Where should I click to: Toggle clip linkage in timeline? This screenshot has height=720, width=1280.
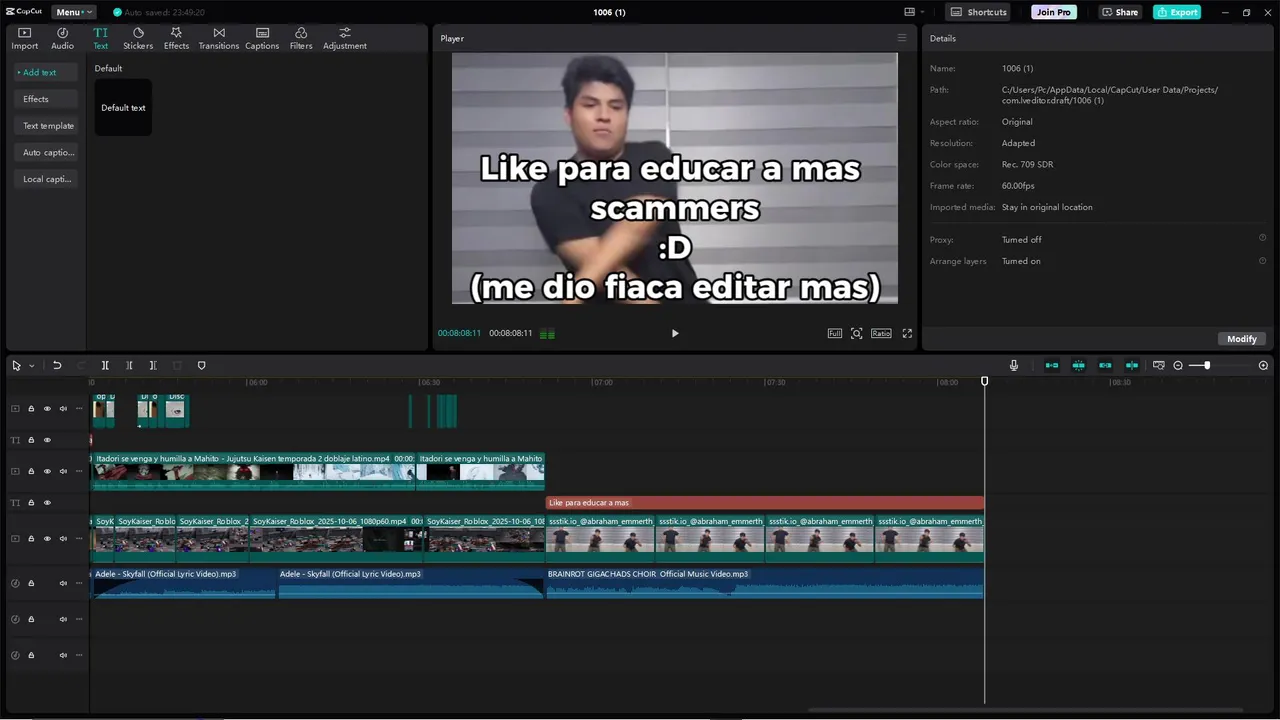click(x=1105, y=365)
